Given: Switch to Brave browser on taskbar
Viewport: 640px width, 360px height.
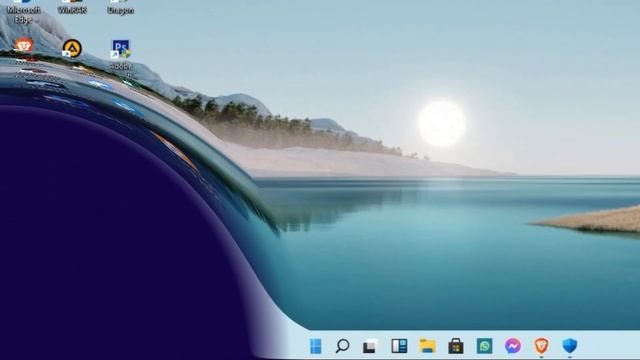Looking at the screenshot, I should (x=541, y=346).
